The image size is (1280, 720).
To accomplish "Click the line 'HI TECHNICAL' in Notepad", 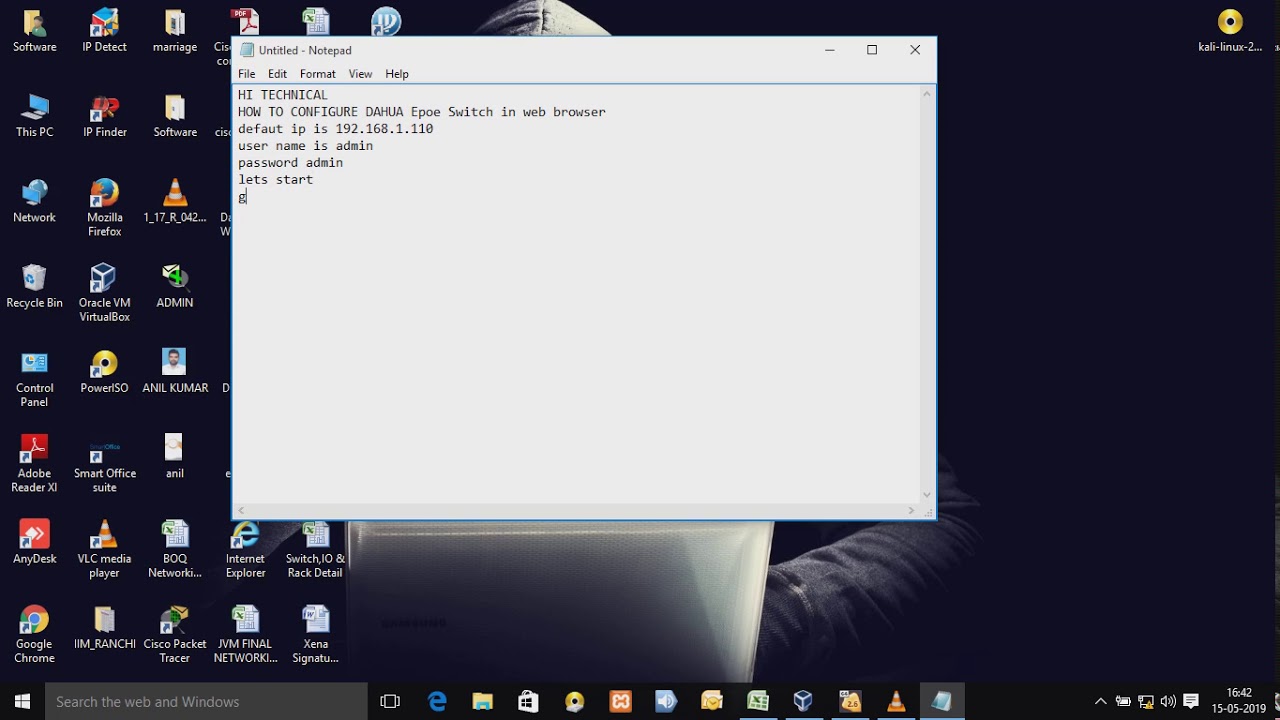I will pos(283,95).
